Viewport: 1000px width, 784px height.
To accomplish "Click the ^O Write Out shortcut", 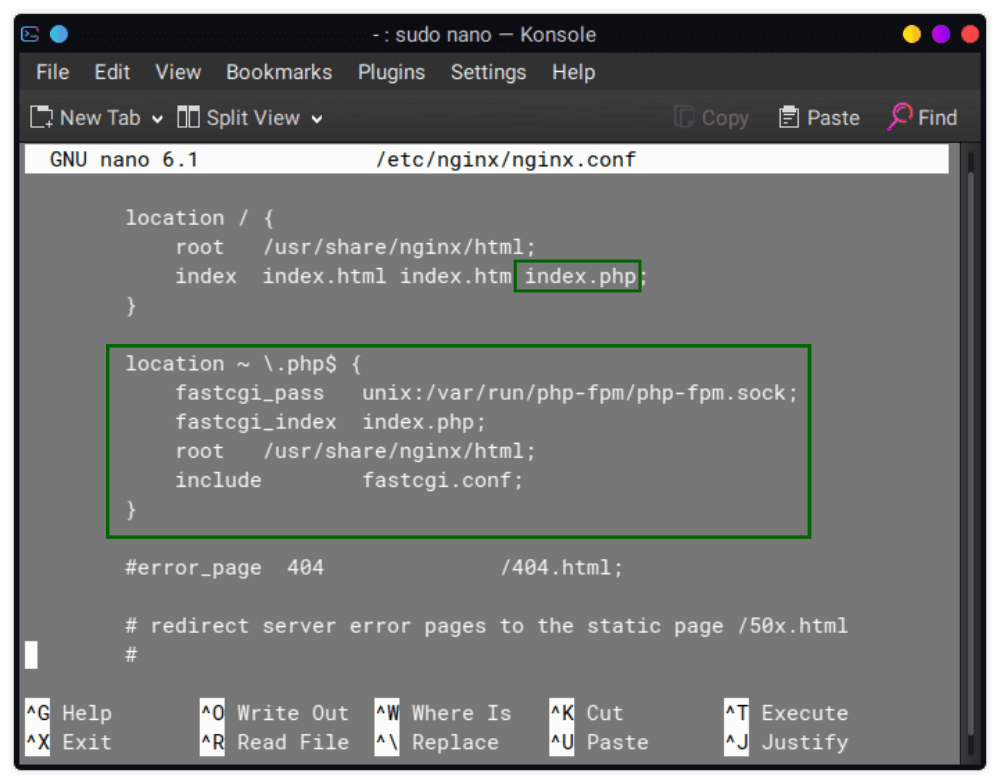I will [275, 713].
